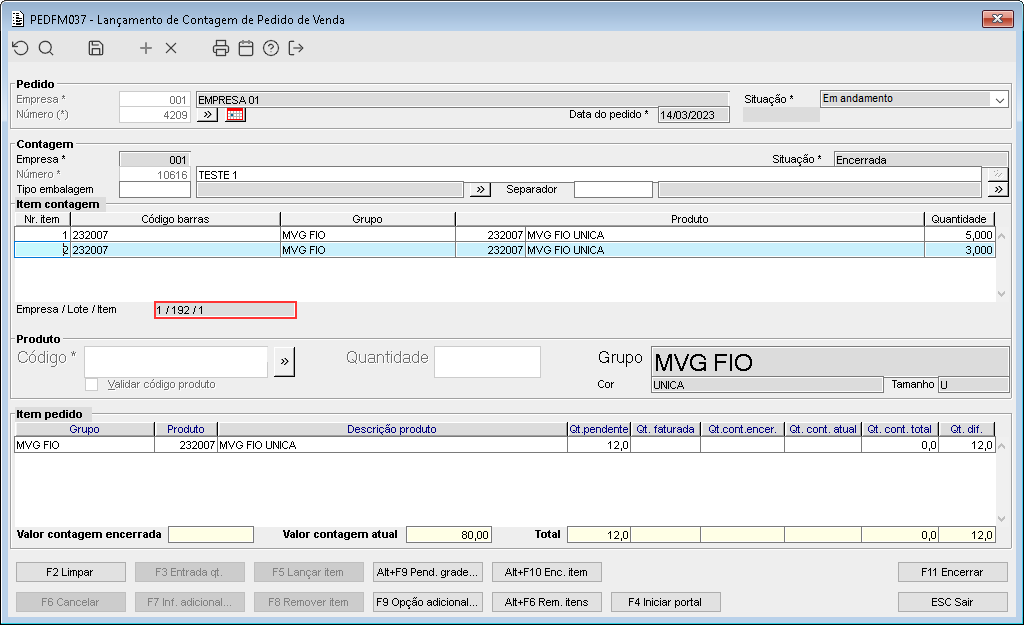Click the Alt+F9 Pend. grade button
The image size is (1024, 625).
tap(428, 572)
